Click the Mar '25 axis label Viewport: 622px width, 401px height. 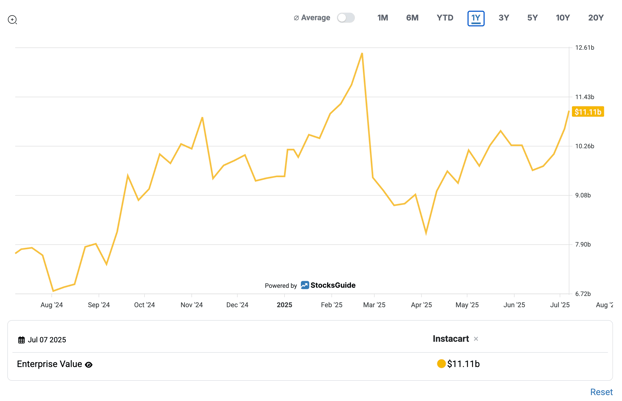[x=374, y=305]
